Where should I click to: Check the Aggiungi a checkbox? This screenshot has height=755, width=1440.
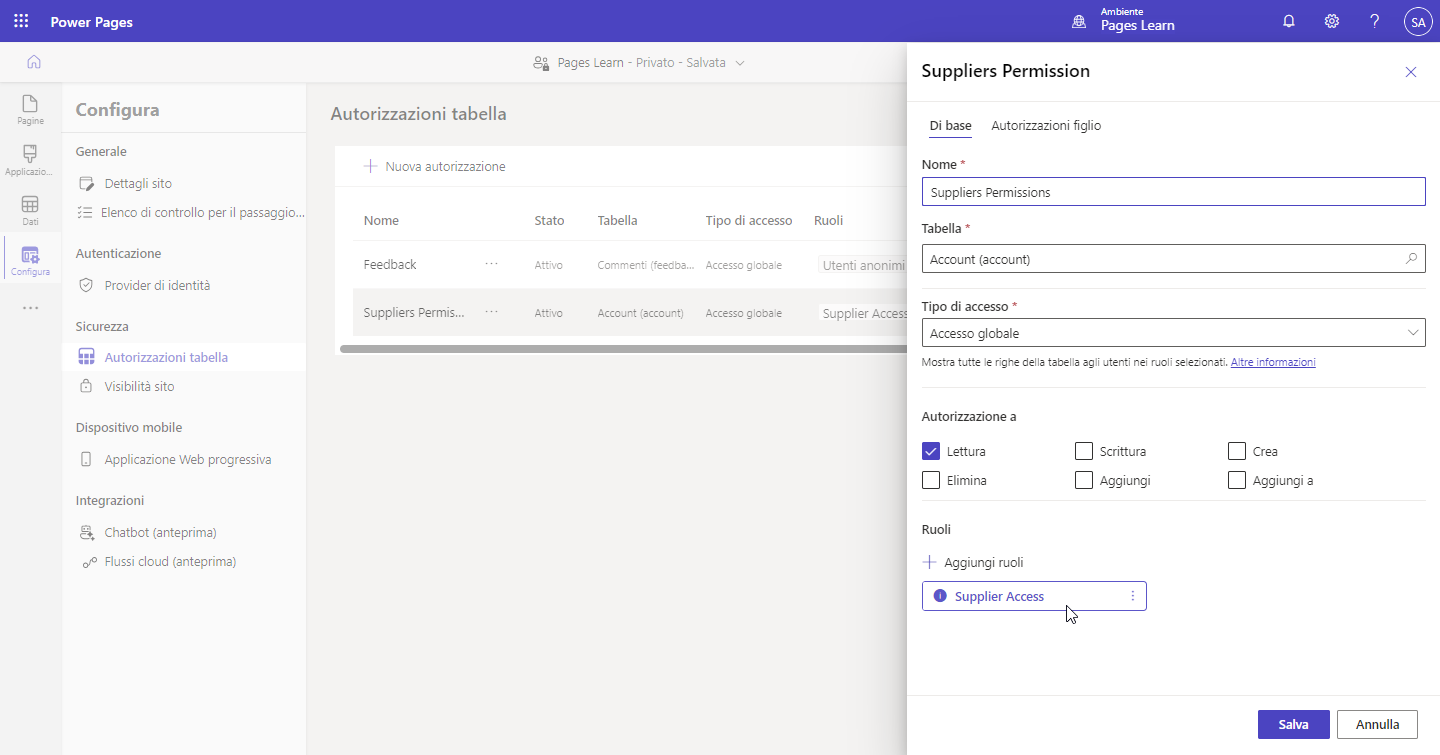(x=1237, y=480)
